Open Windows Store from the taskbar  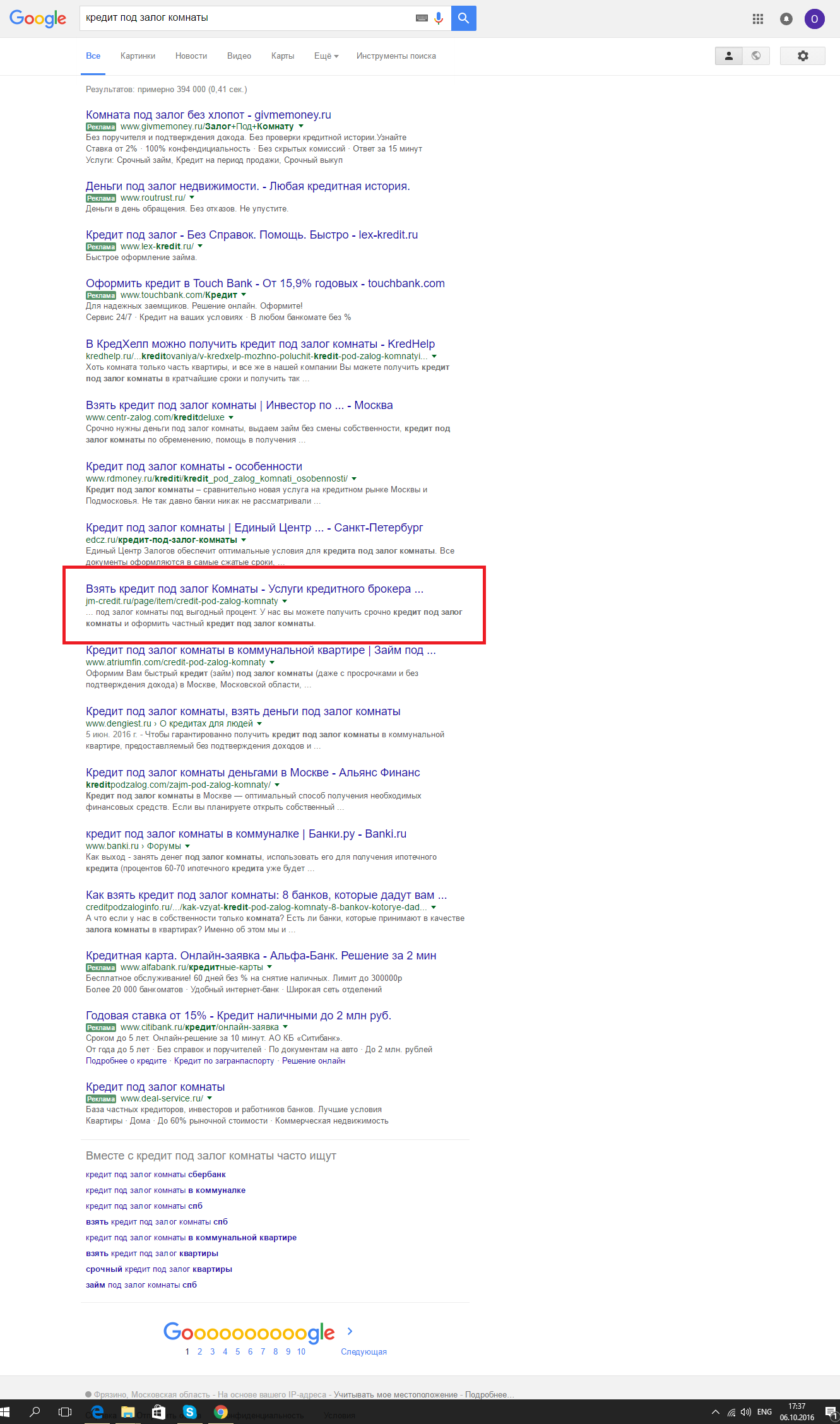coord(159,1411)
